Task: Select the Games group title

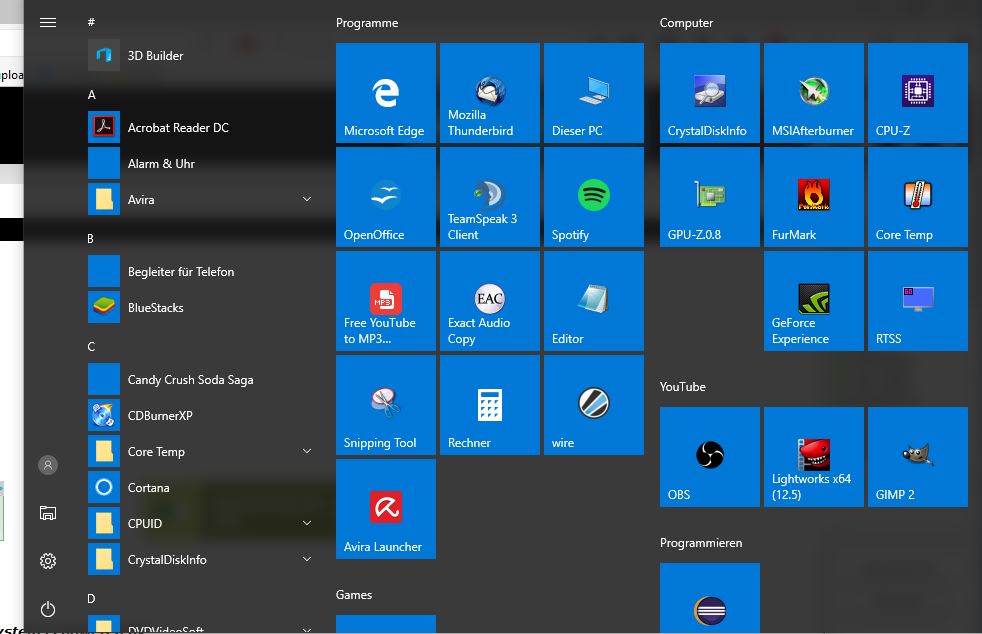Action: pos(354,595)
